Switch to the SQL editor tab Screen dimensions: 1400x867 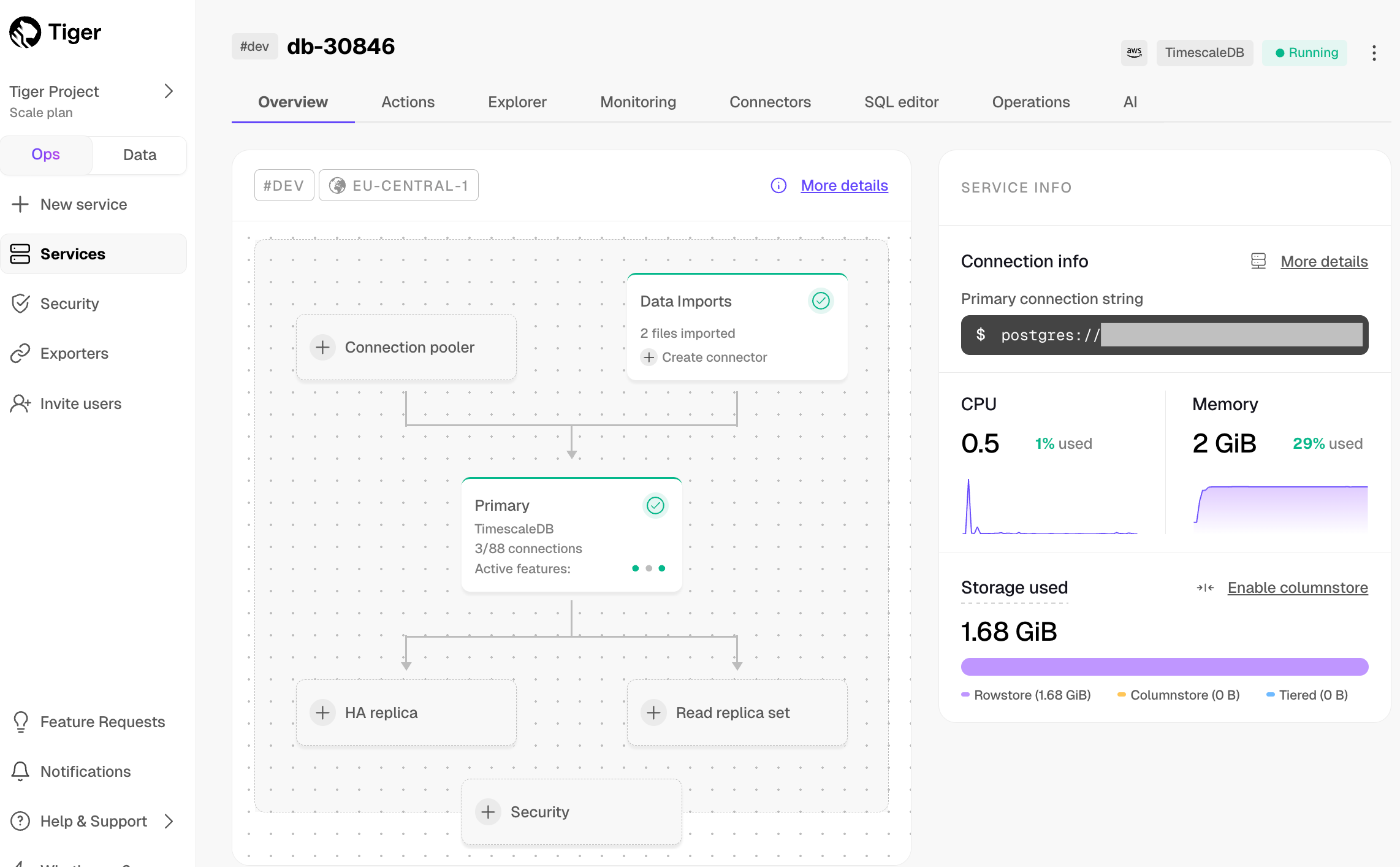click(901, 102)
